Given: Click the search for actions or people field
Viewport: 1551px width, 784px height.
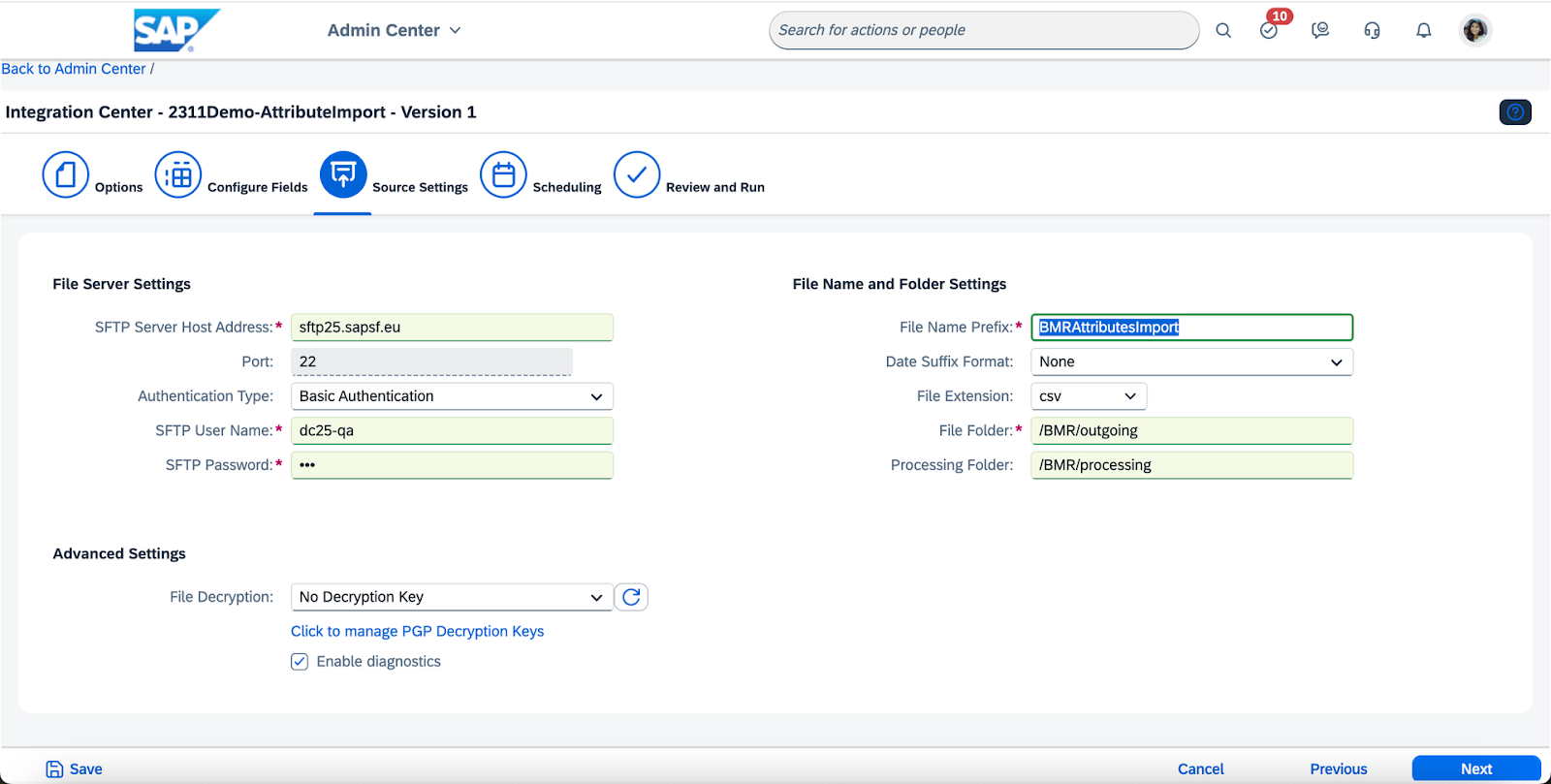Looking at the screenshot, I should [x=984, y=30].
